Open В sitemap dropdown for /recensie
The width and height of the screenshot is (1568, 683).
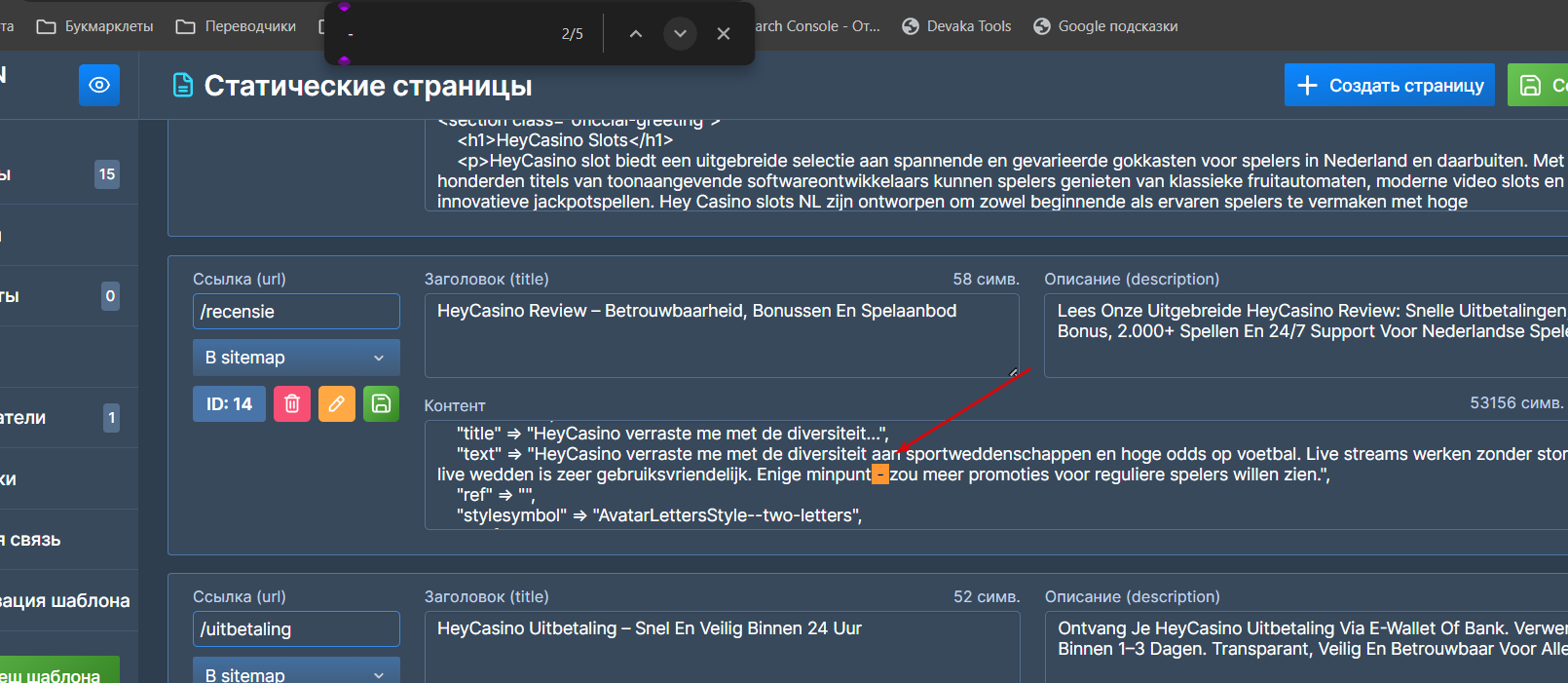[296, 358]
